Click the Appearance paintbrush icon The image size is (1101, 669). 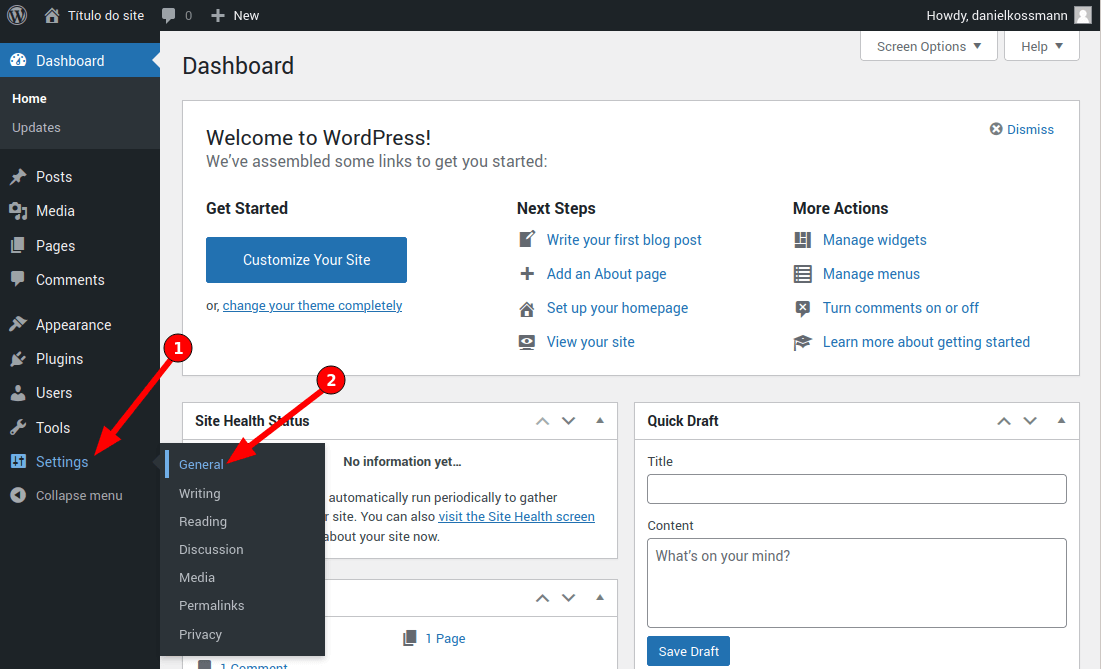(x=18, y=324)
